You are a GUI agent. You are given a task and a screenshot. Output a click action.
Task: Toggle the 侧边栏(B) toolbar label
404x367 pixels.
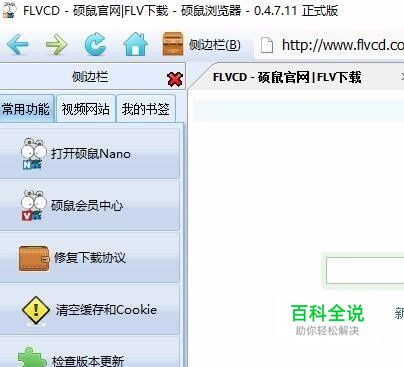(x=214, y=45)
